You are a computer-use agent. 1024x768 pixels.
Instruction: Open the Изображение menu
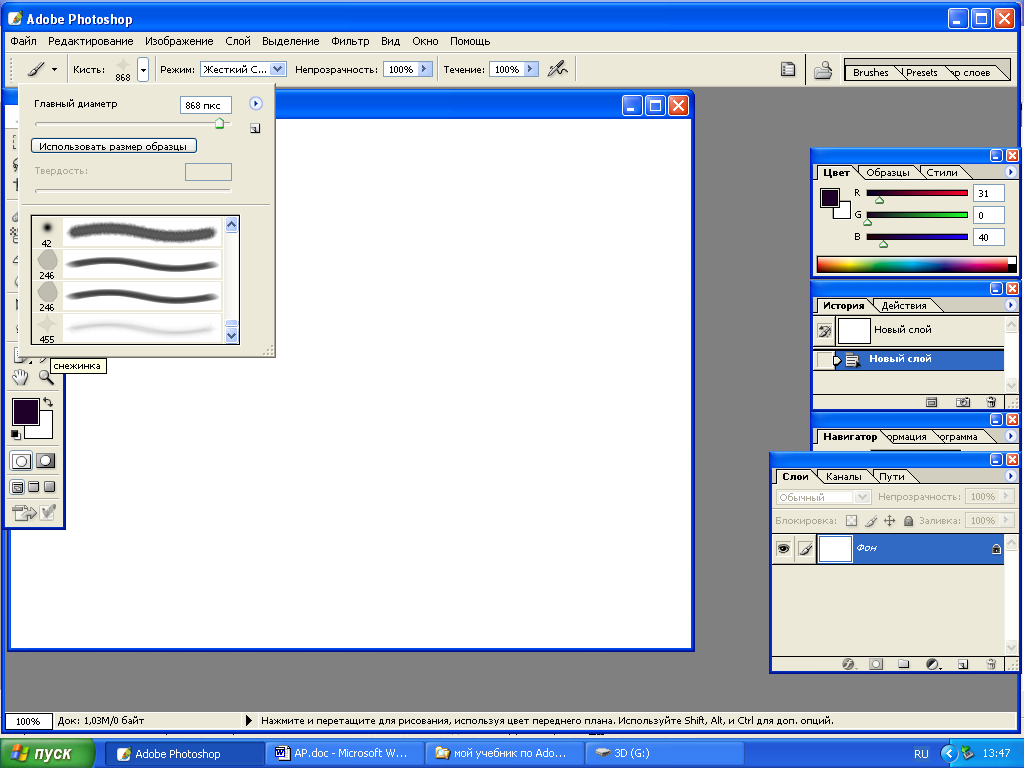[x=179, y=41]
